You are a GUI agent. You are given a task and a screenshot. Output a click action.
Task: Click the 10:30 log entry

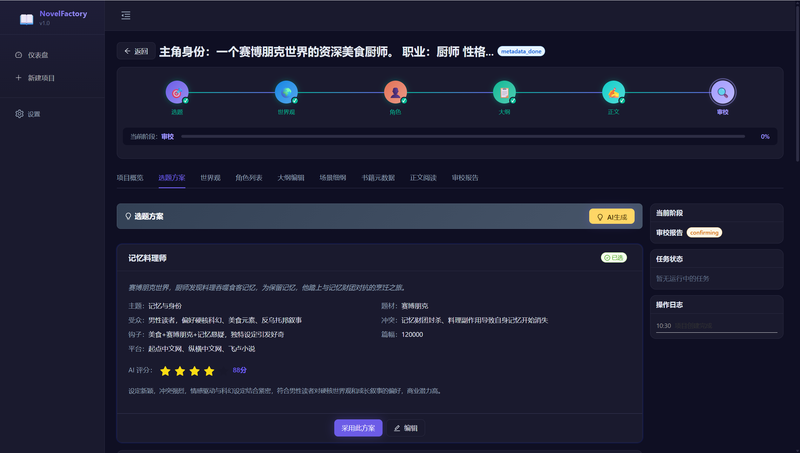pos(716,325)
